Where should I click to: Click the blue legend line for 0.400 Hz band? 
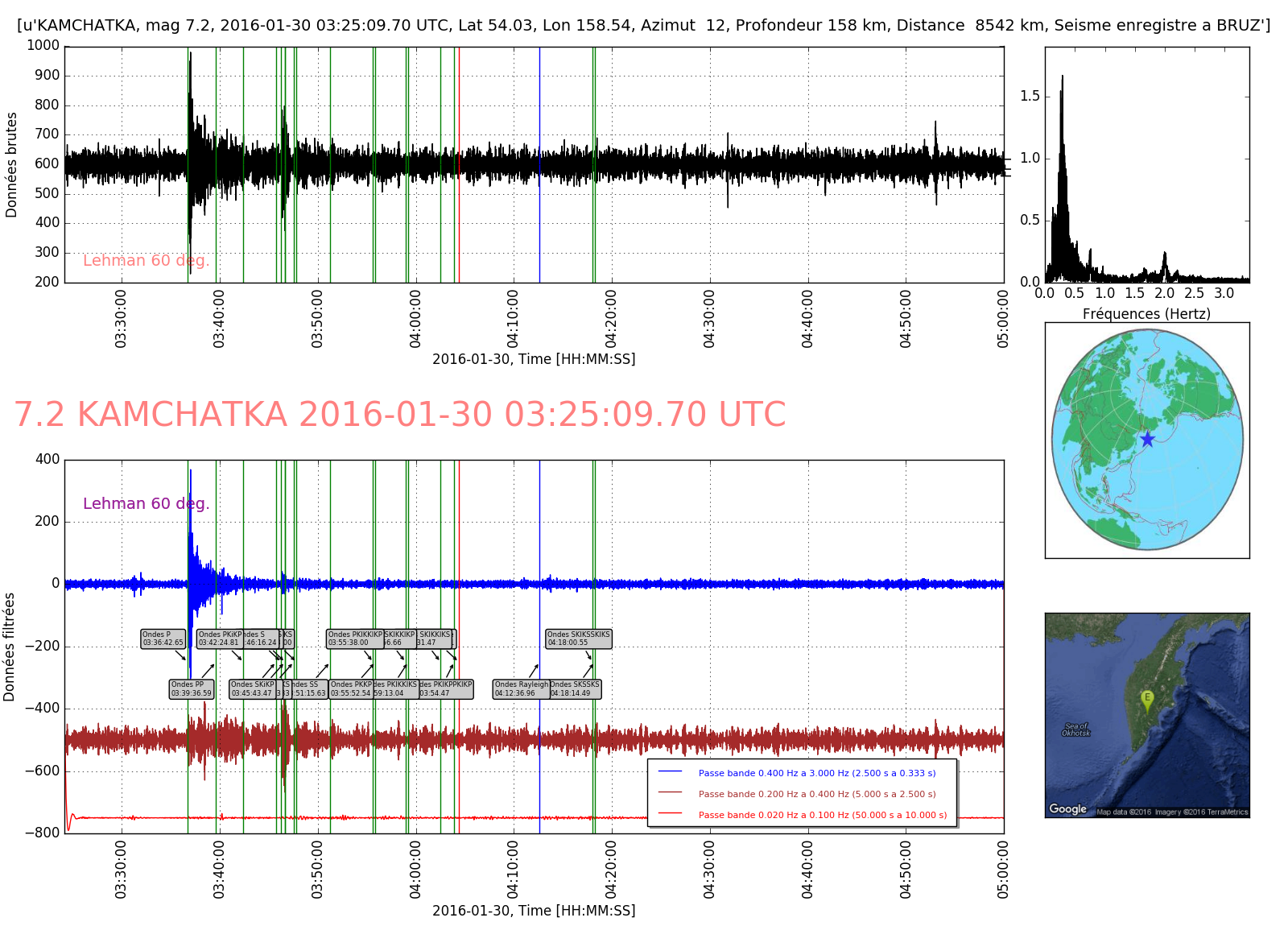(670, 772)
